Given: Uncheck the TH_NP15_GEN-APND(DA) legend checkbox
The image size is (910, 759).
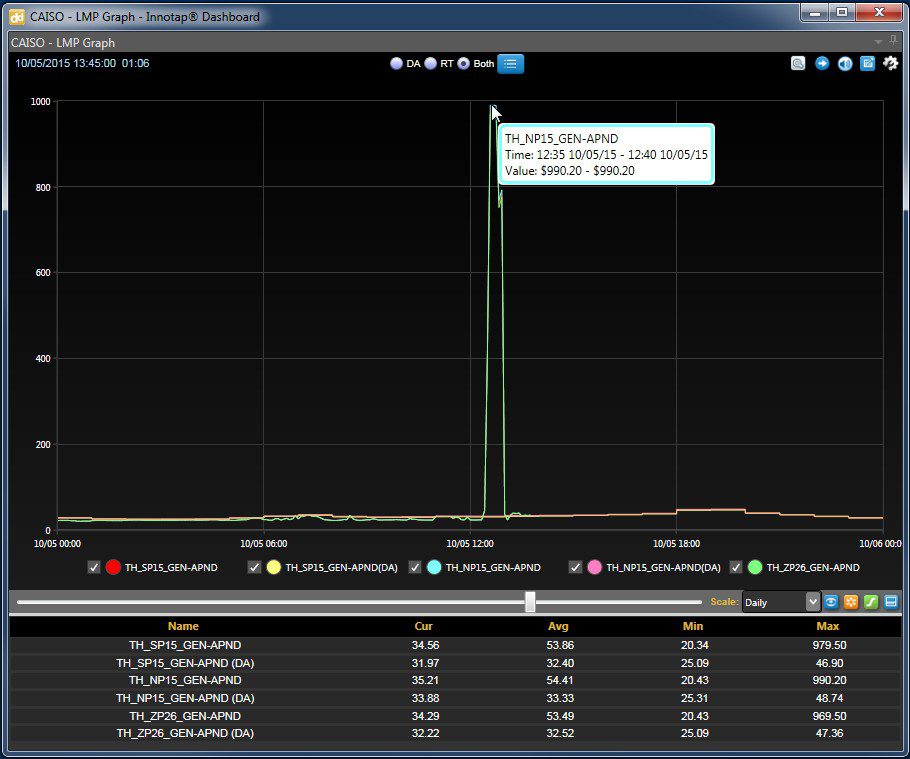Looking at the screenshot, I should point(575,568).
